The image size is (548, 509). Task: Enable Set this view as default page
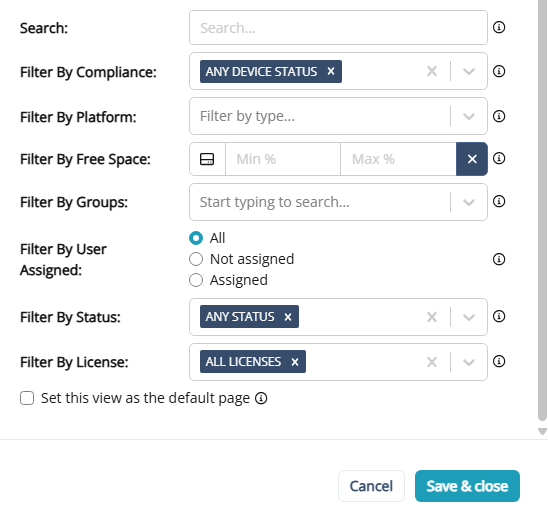[x=27, y=398]
